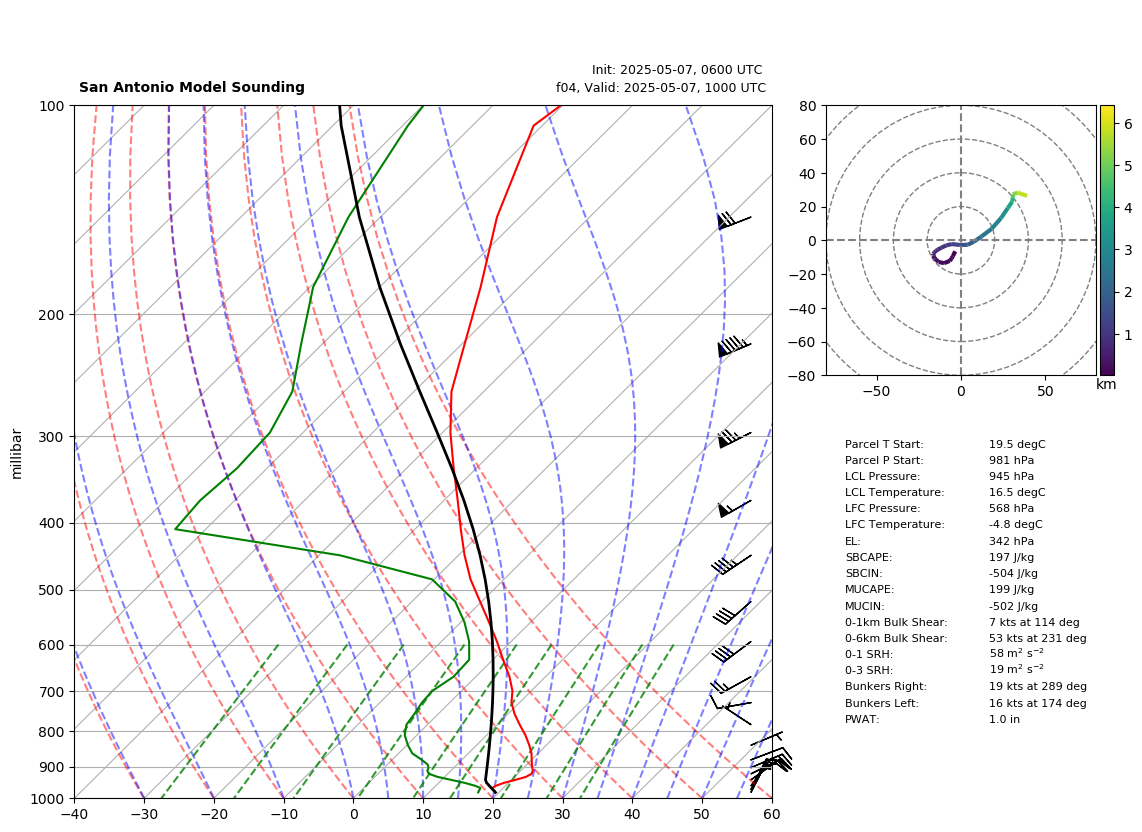This screenshot has height=832, width=1142.
Task: Click the 7 kts at 114 deg value
Action: point(1034,622)
